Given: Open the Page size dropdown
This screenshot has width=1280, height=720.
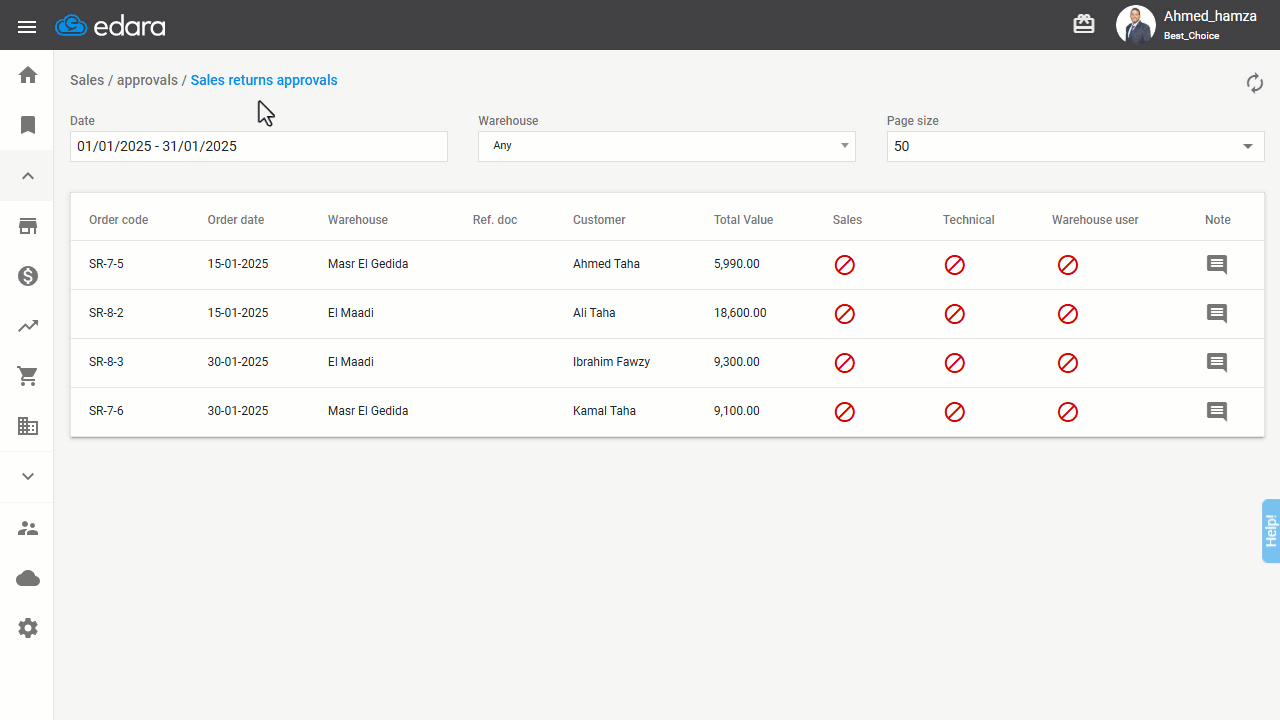Looking at the screenshot, I should pyautogui.click(x=1076, y=146).
